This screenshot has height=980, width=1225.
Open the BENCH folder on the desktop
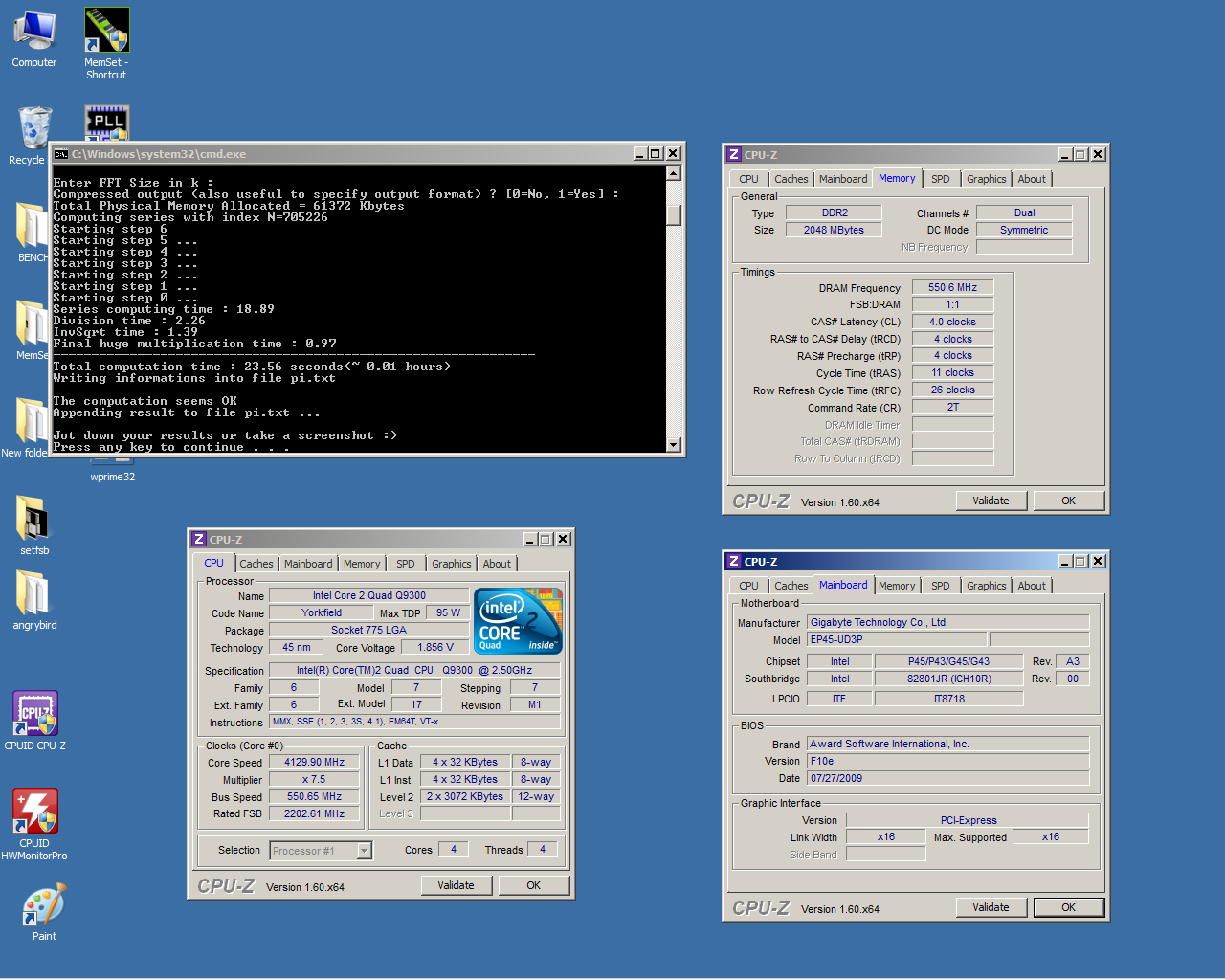coord(32,232)
